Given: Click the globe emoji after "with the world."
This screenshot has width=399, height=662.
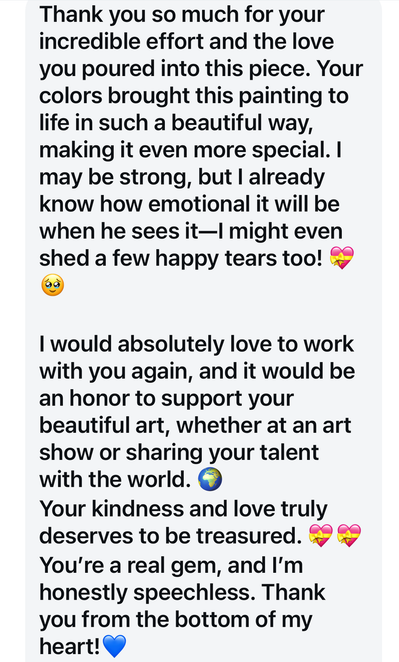Looking at the screenshot, I should 210,480.
